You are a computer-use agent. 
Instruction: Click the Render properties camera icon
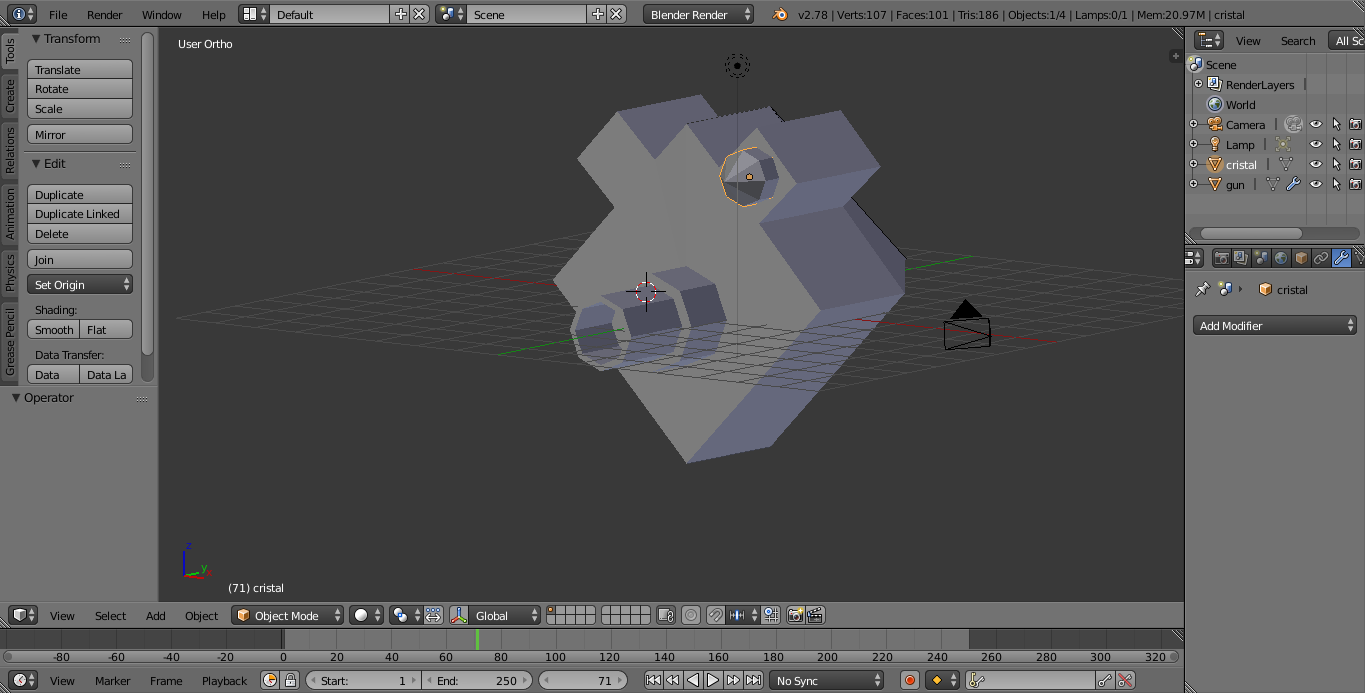pos(1221,258)
